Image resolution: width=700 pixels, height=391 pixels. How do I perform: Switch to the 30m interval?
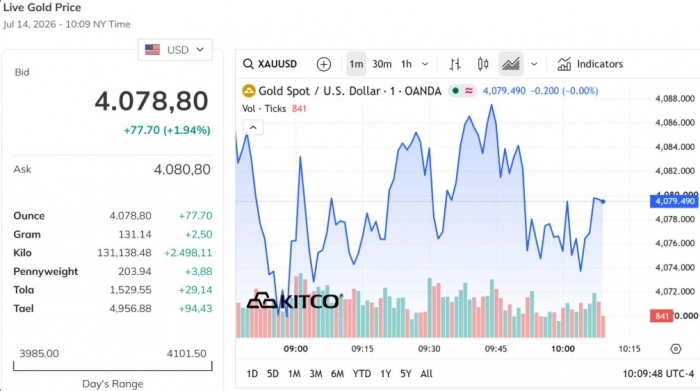click(382, 64)
